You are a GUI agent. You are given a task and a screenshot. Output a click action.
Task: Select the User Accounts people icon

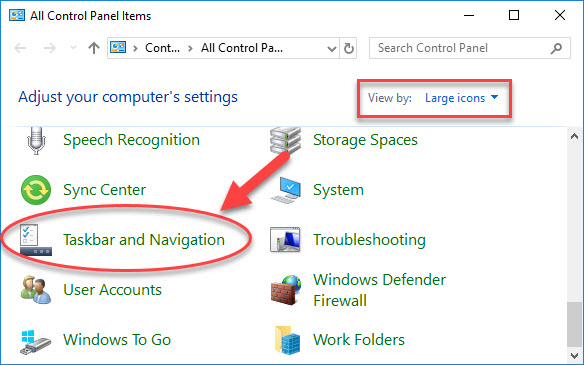coord(36,289)
